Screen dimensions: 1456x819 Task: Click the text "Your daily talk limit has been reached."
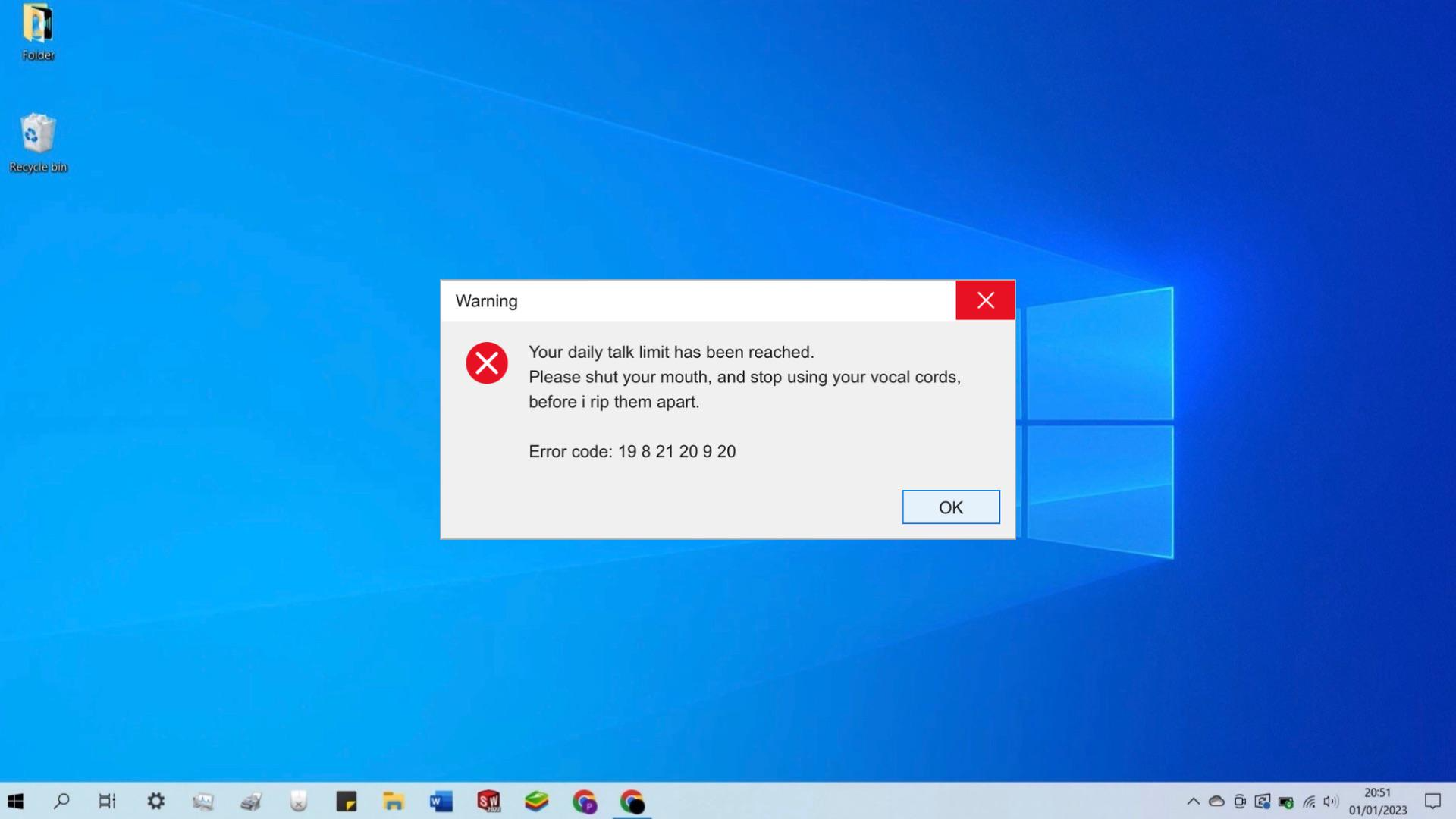click(671, 352)
